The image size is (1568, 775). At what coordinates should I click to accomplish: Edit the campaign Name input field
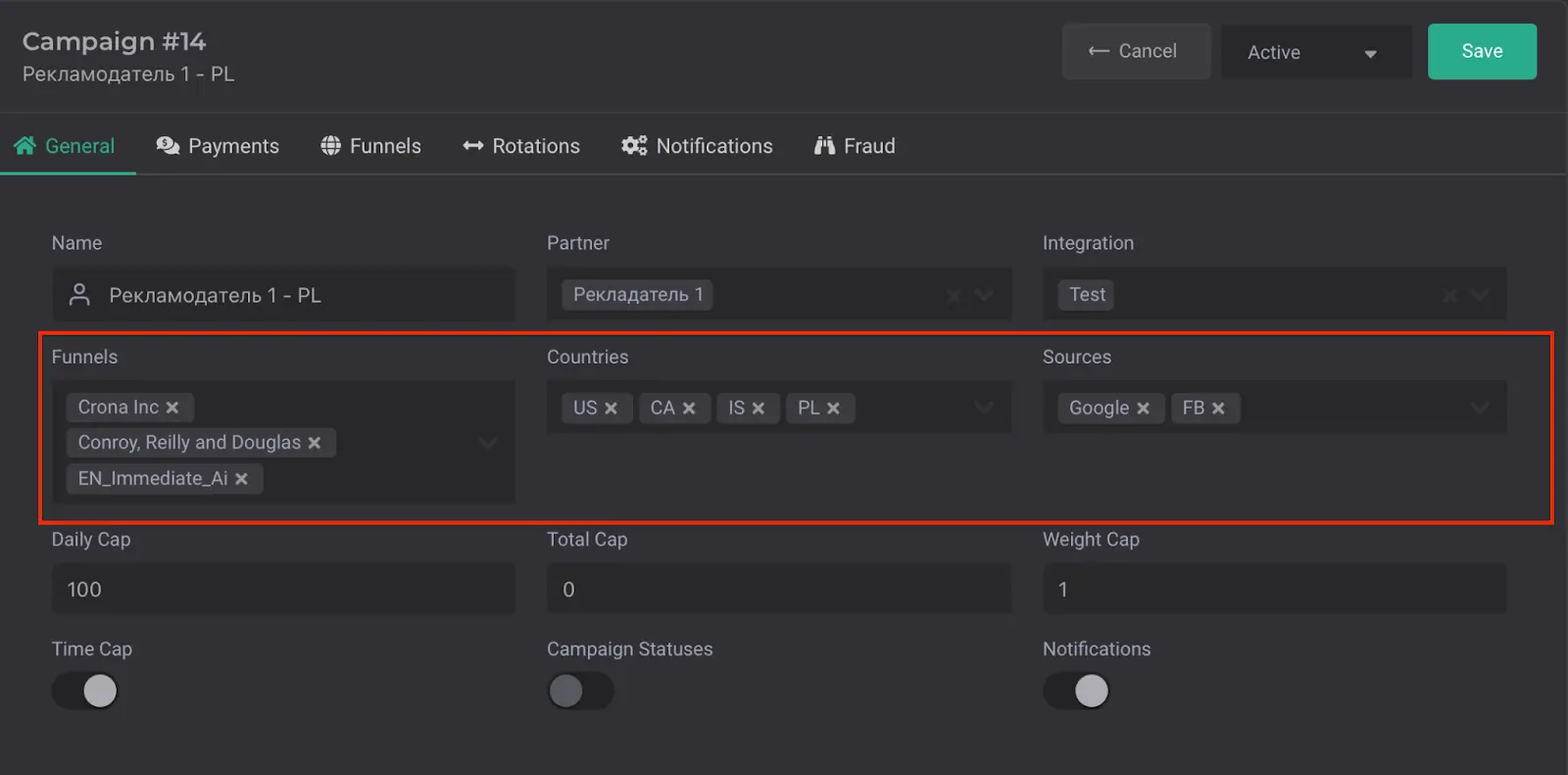(283, 295)
